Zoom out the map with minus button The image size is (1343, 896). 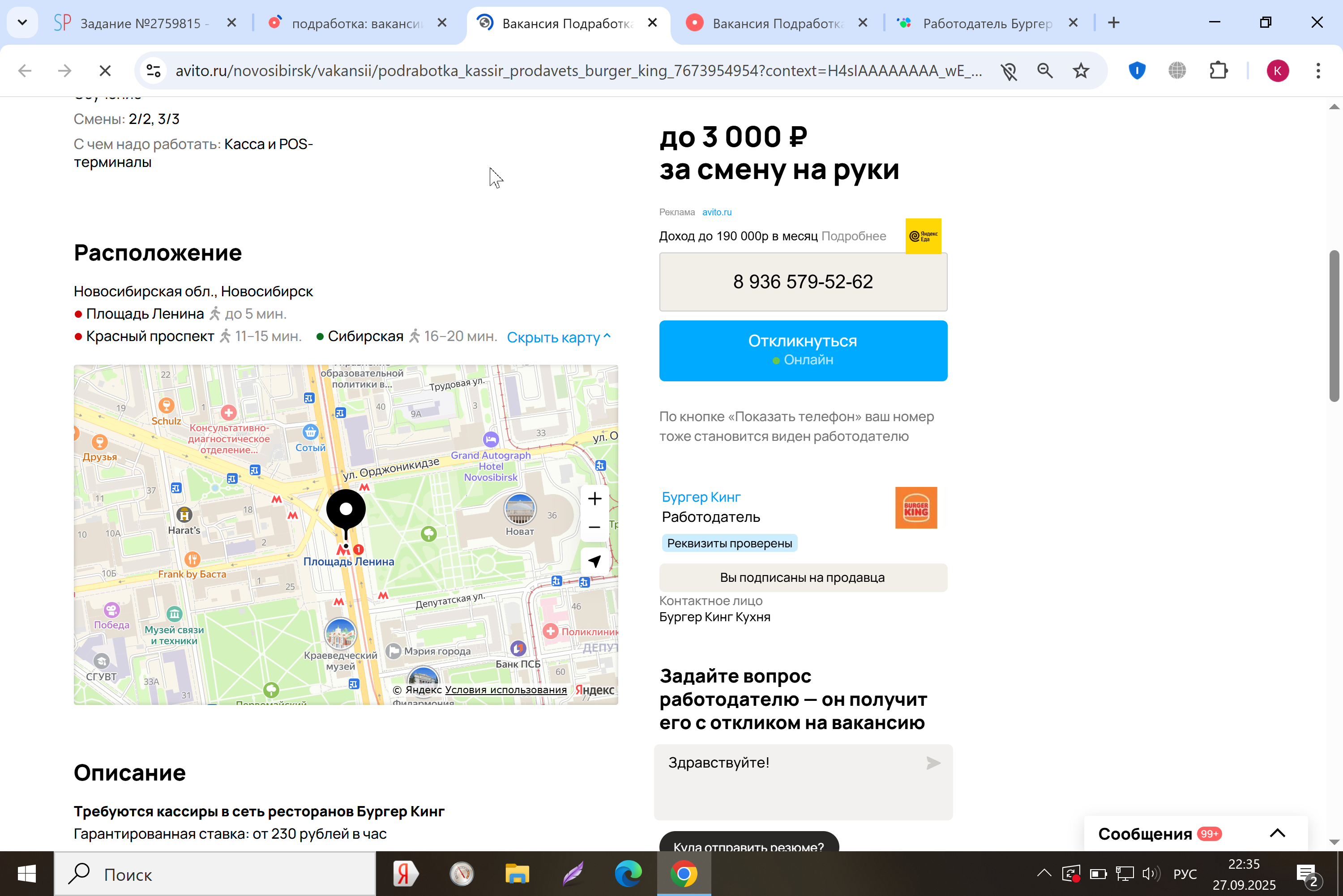click(595, 527)
